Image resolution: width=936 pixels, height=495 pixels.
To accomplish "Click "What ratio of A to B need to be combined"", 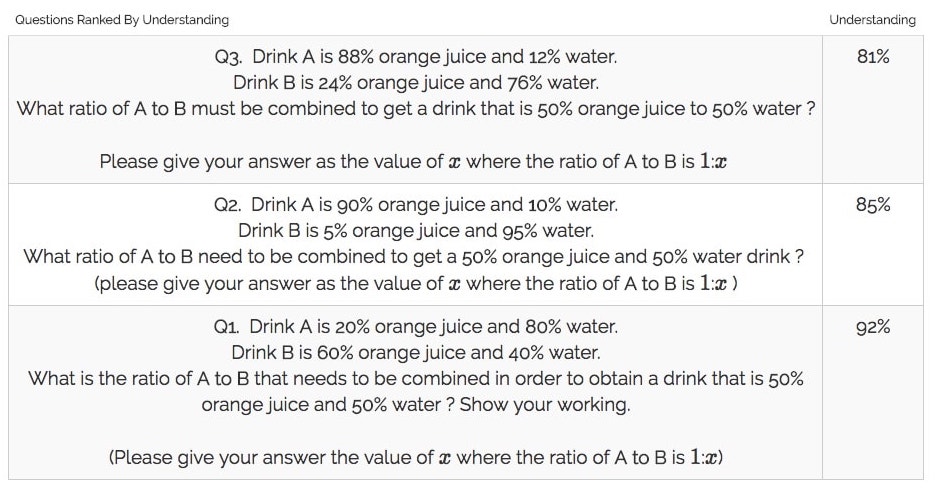I will coord(416,257).
